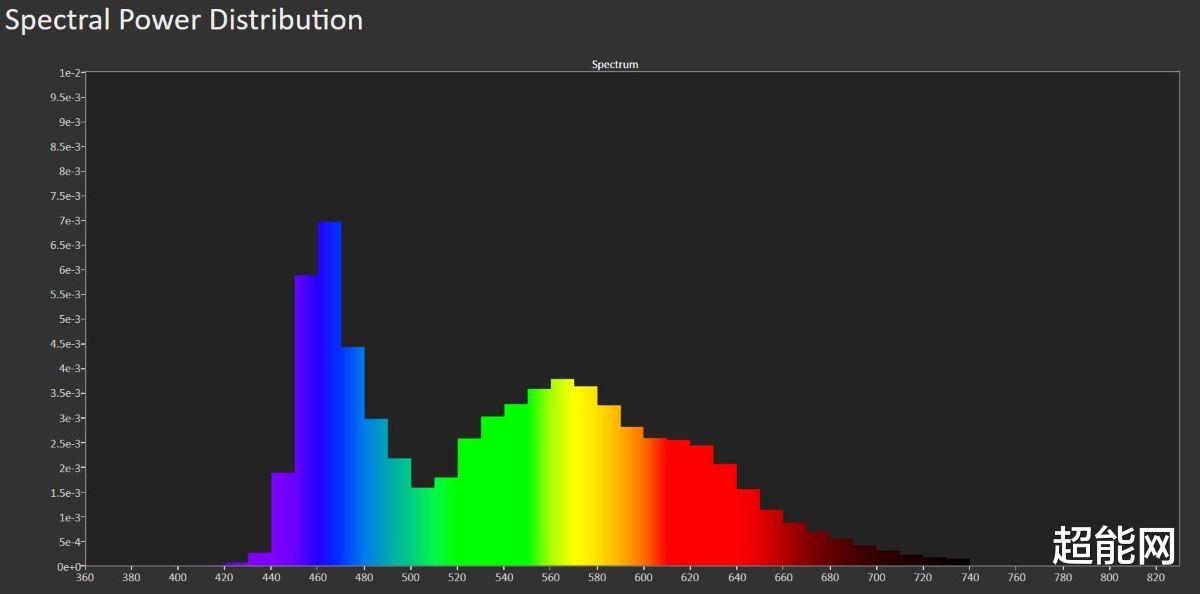This screenshot has width=1200, height=594.
Task: Click the "480" wavelength tick label
Action: coord(364,578)
